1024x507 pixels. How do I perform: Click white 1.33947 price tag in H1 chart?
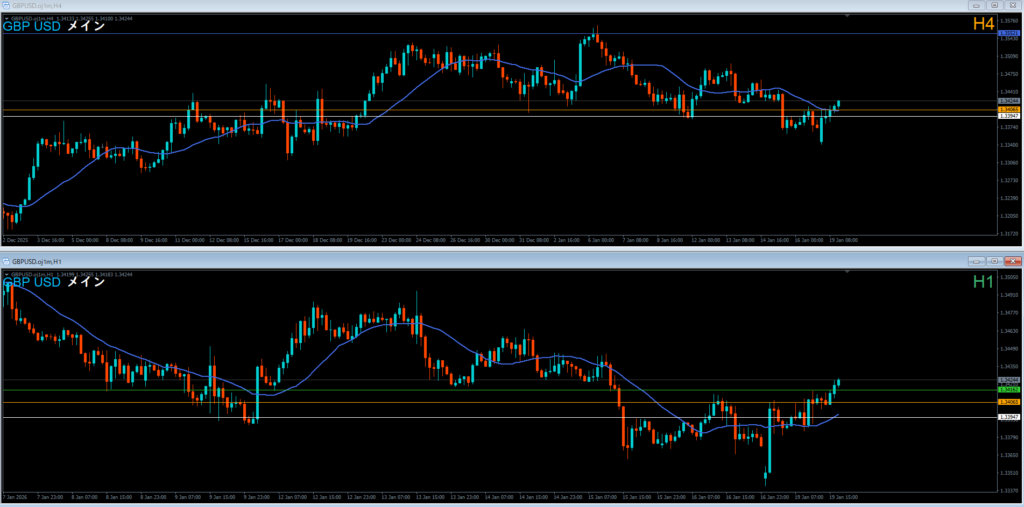click(x=1009, y=417)
